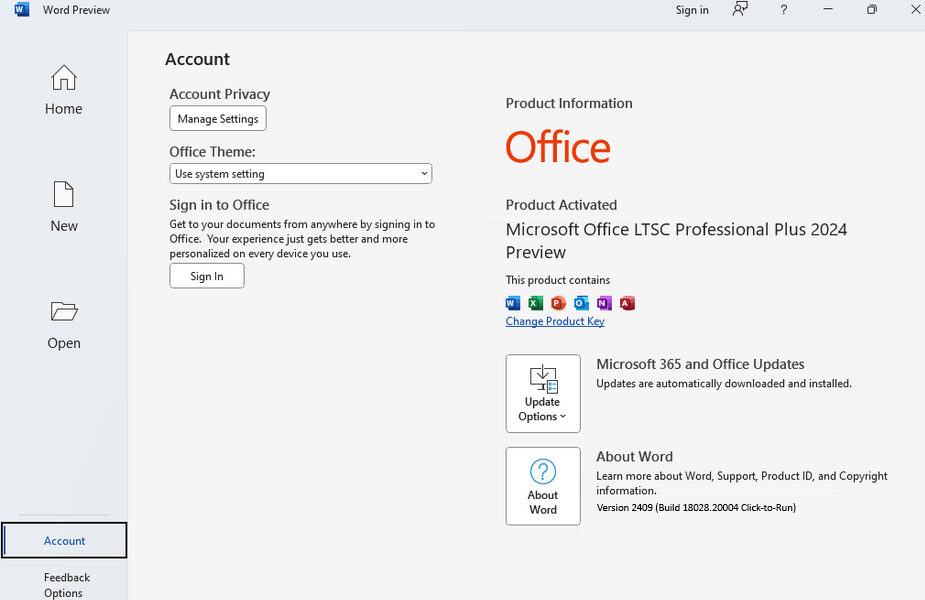Select New document in the sidebar

(x=63, y=207)
